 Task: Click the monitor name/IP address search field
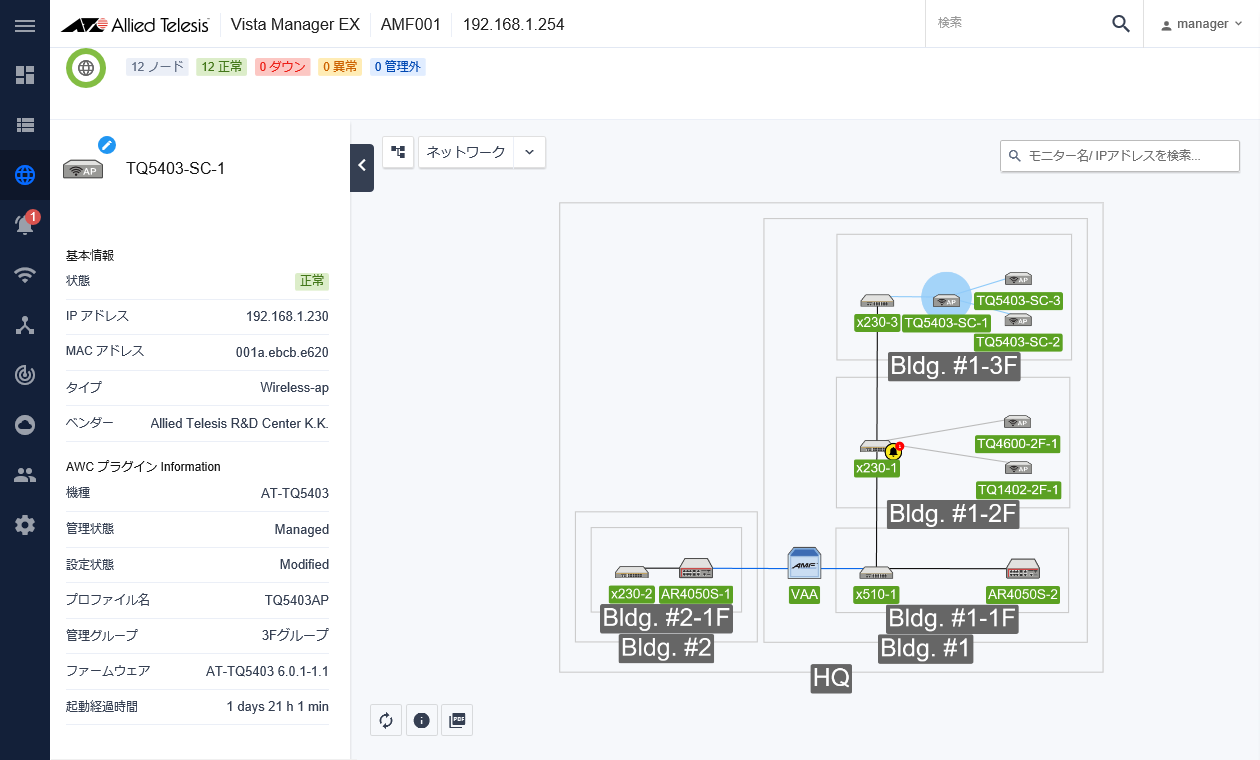coord(1120,156)
